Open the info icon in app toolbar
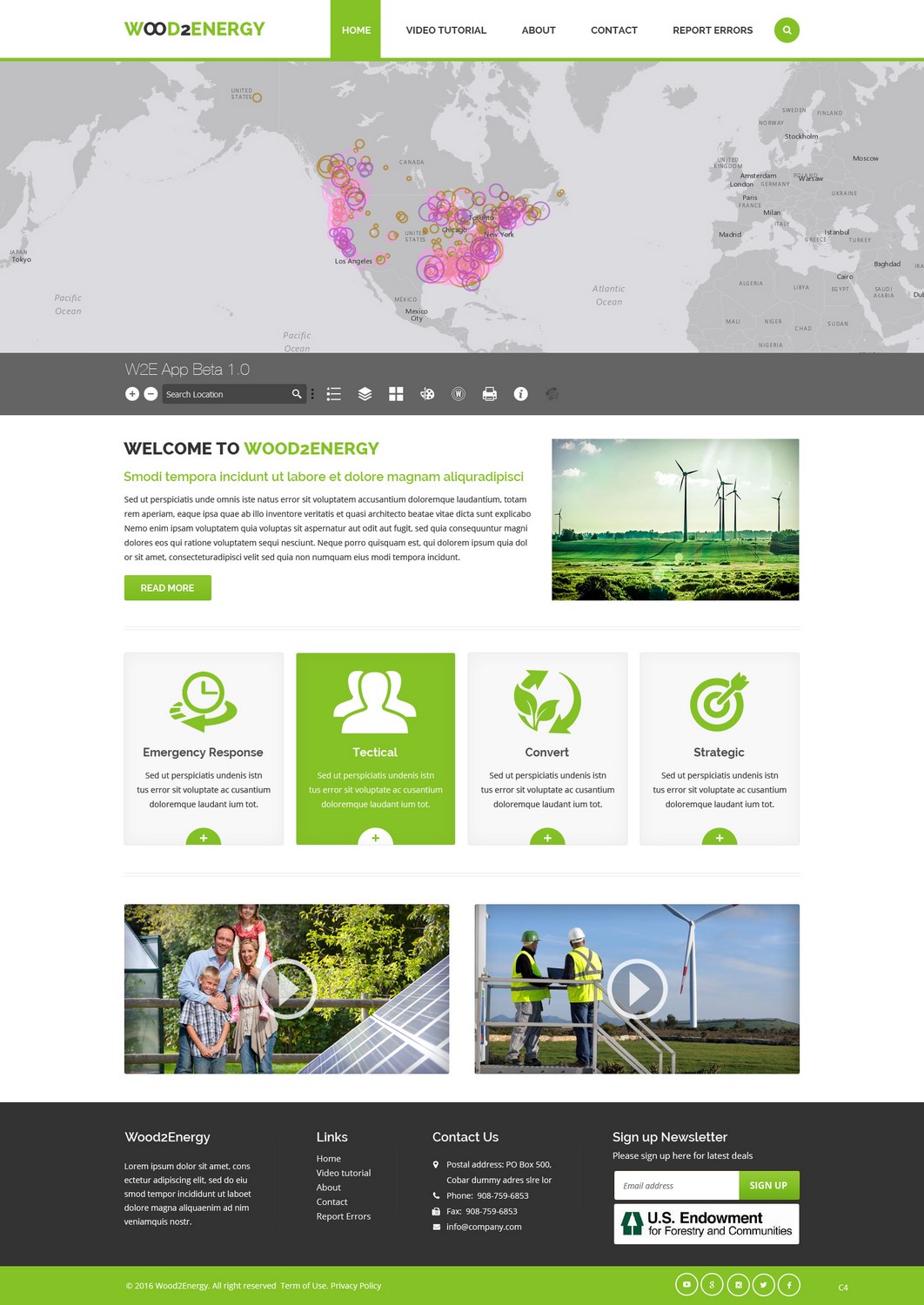This screenshot has width=924, height=1305. [x=520, y=394]
